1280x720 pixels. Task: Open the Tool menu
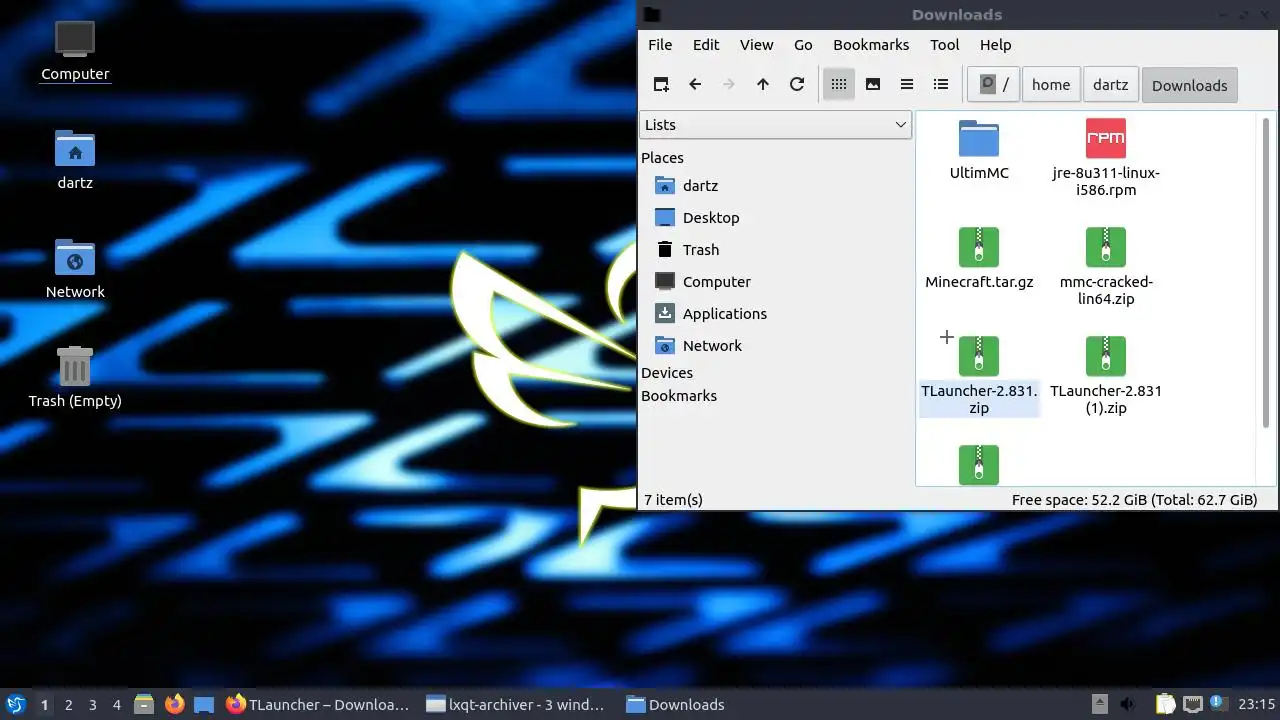pyautogui.click(x=945, y=45)
